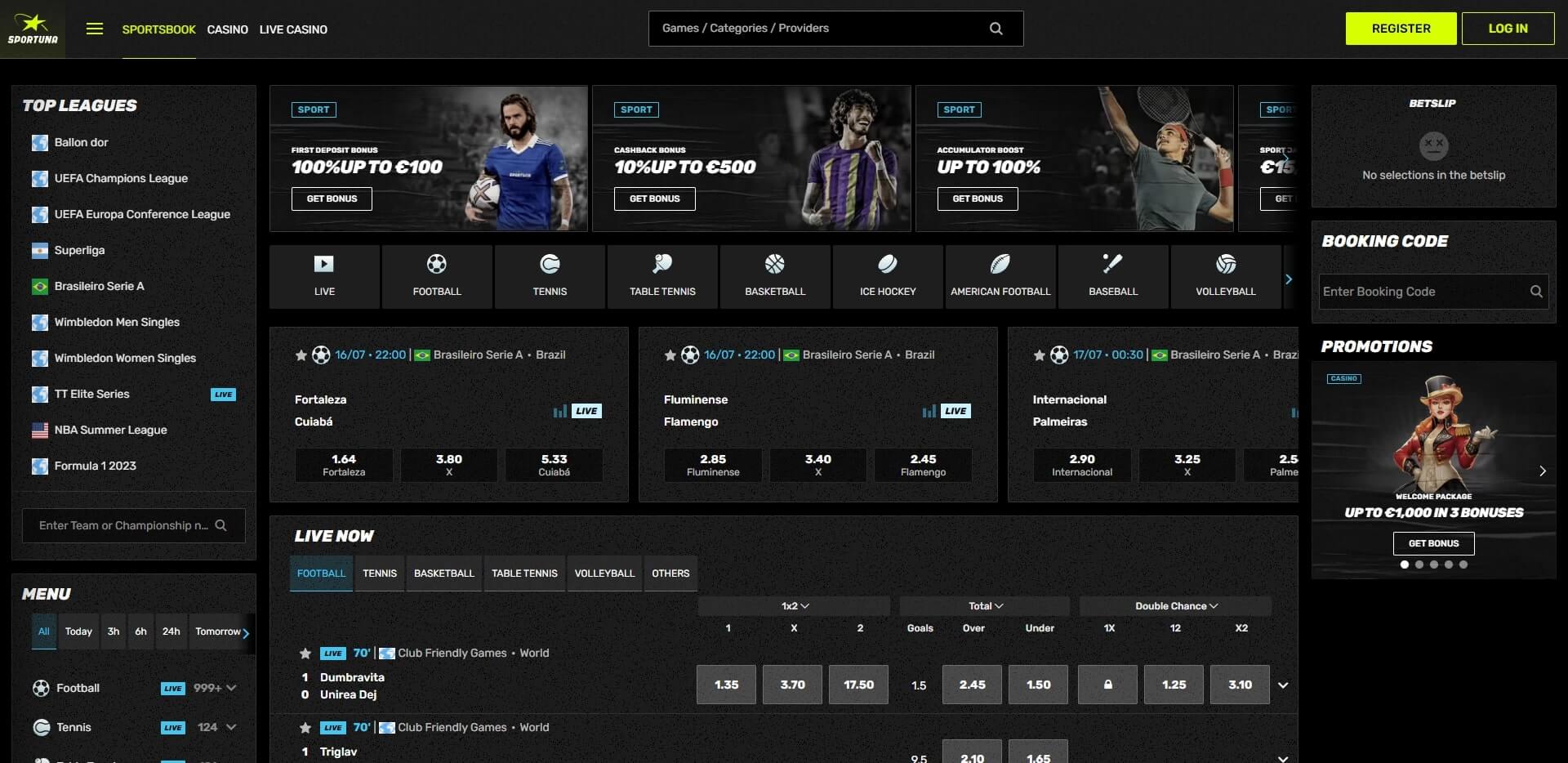Select the Baseball sport icon
The width and height of the screenshot is (1568, 763).
tap(1112, 276)
